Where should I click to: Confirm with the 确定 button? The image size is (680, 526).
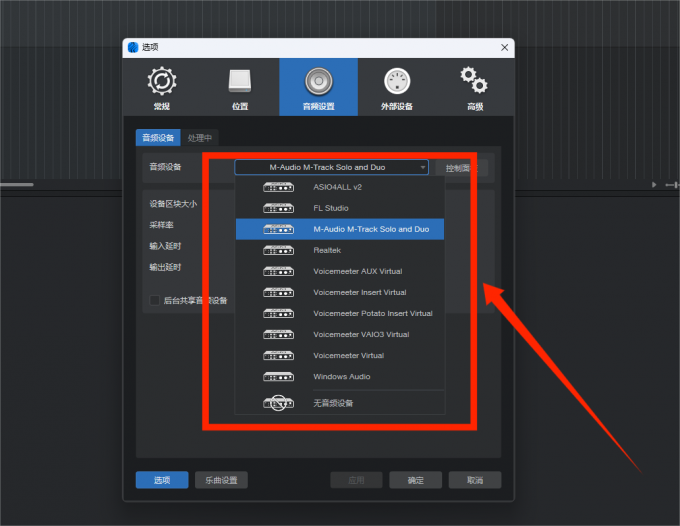coord(415,480)
